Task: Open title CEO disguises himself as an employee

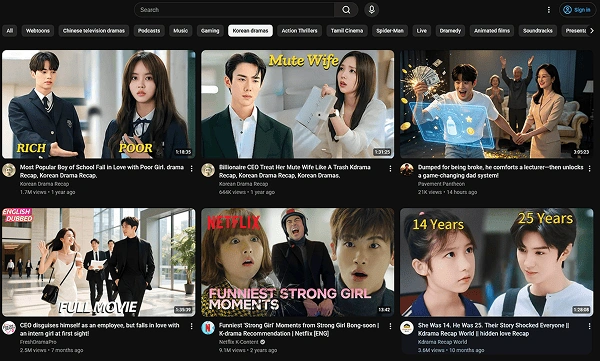Action: [99, 329]
